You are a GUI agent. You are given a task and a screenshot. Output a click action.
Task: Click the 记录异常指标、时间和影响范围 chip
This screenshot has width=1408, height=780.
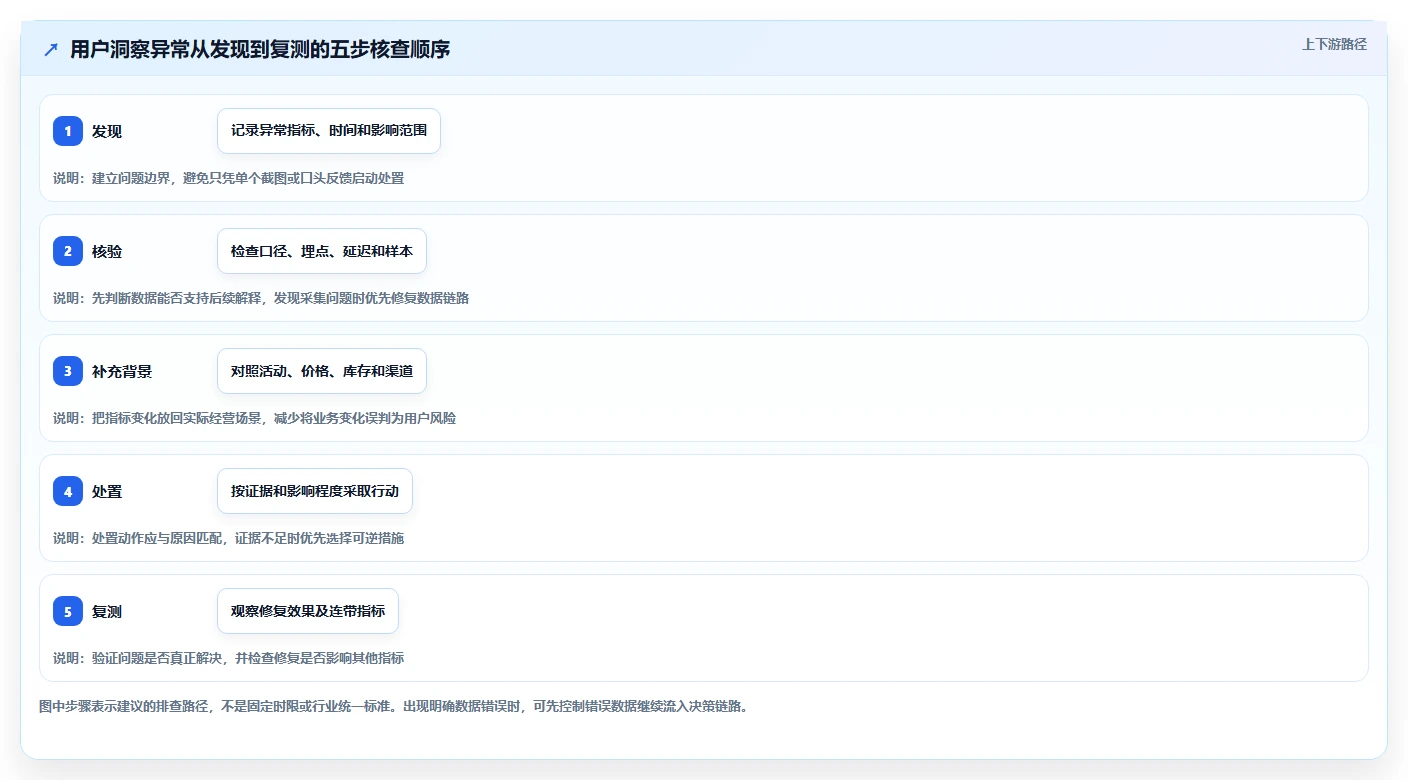(329, 131)
